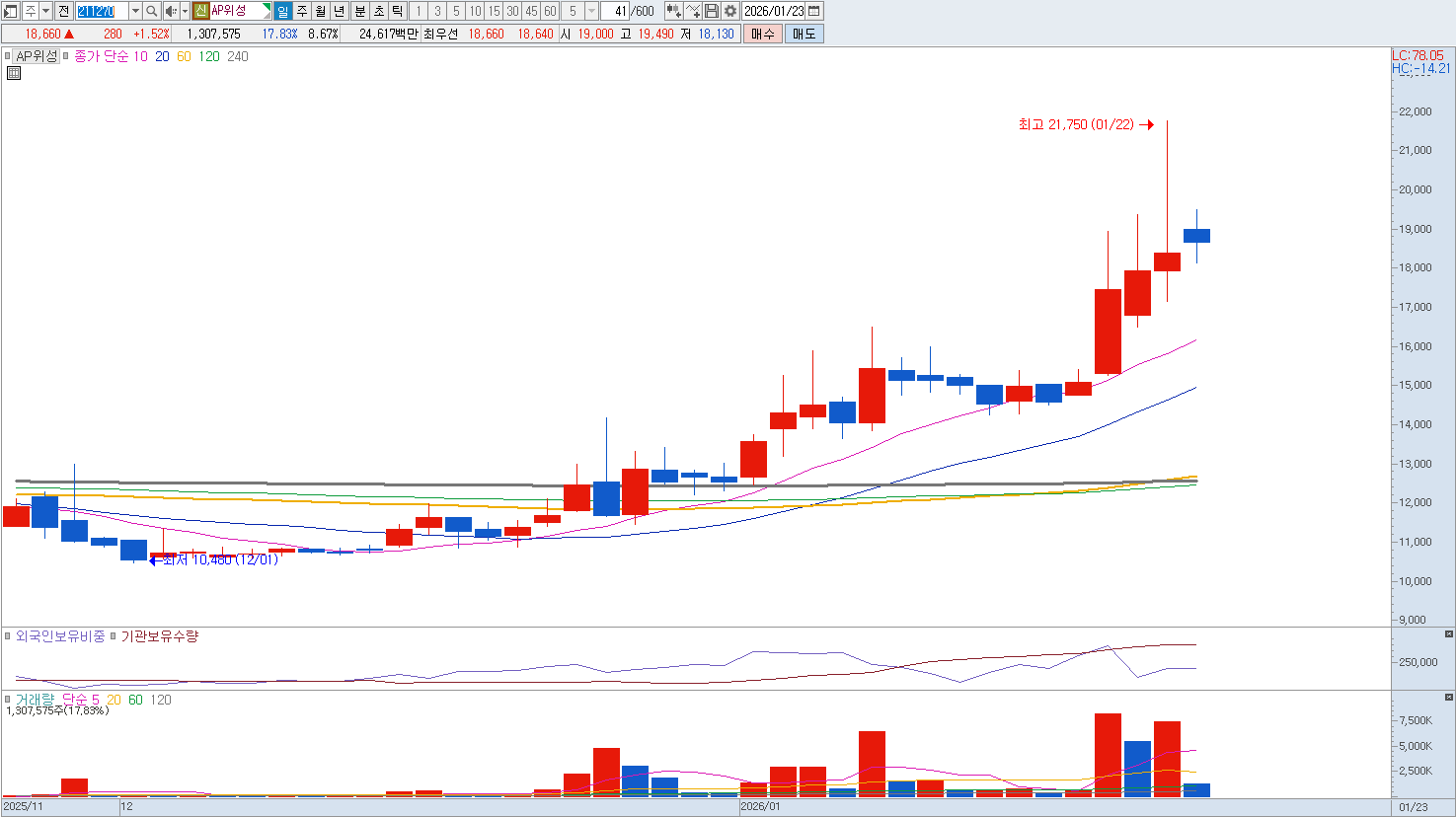The image size is (1456, 817).
Task: Click the grid table icon under AP위성
Action: coord(14,73)
